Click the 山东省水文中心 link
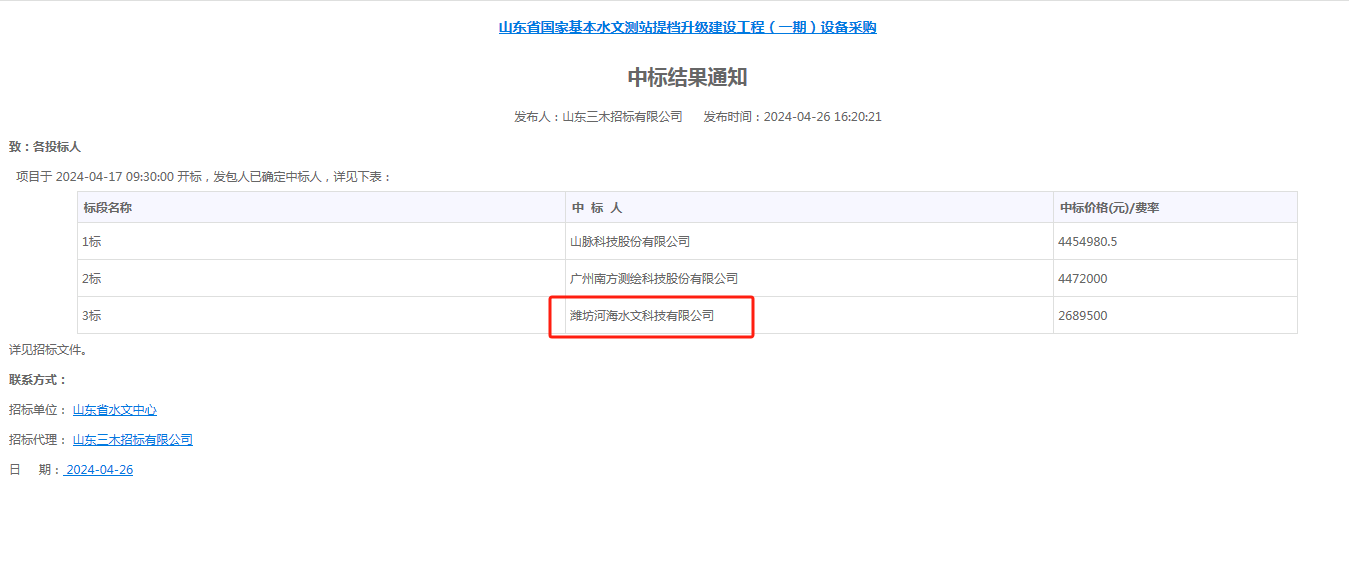Screen dimensions: 1349x563 [114, 410]
